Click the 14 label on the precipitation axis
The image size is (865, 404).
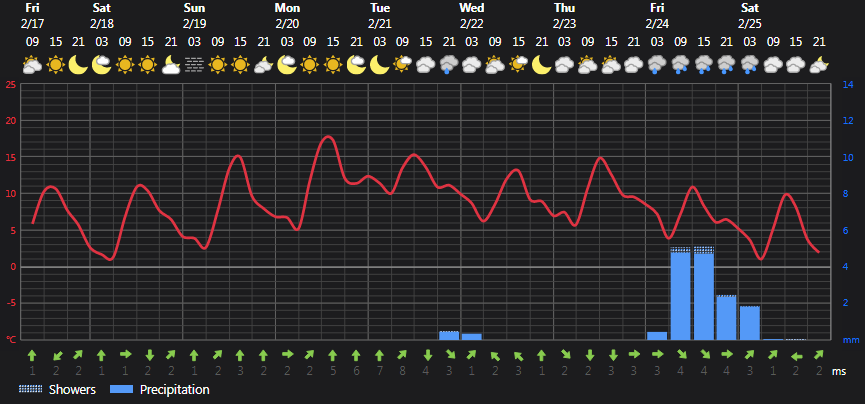[x=848, y=84]
